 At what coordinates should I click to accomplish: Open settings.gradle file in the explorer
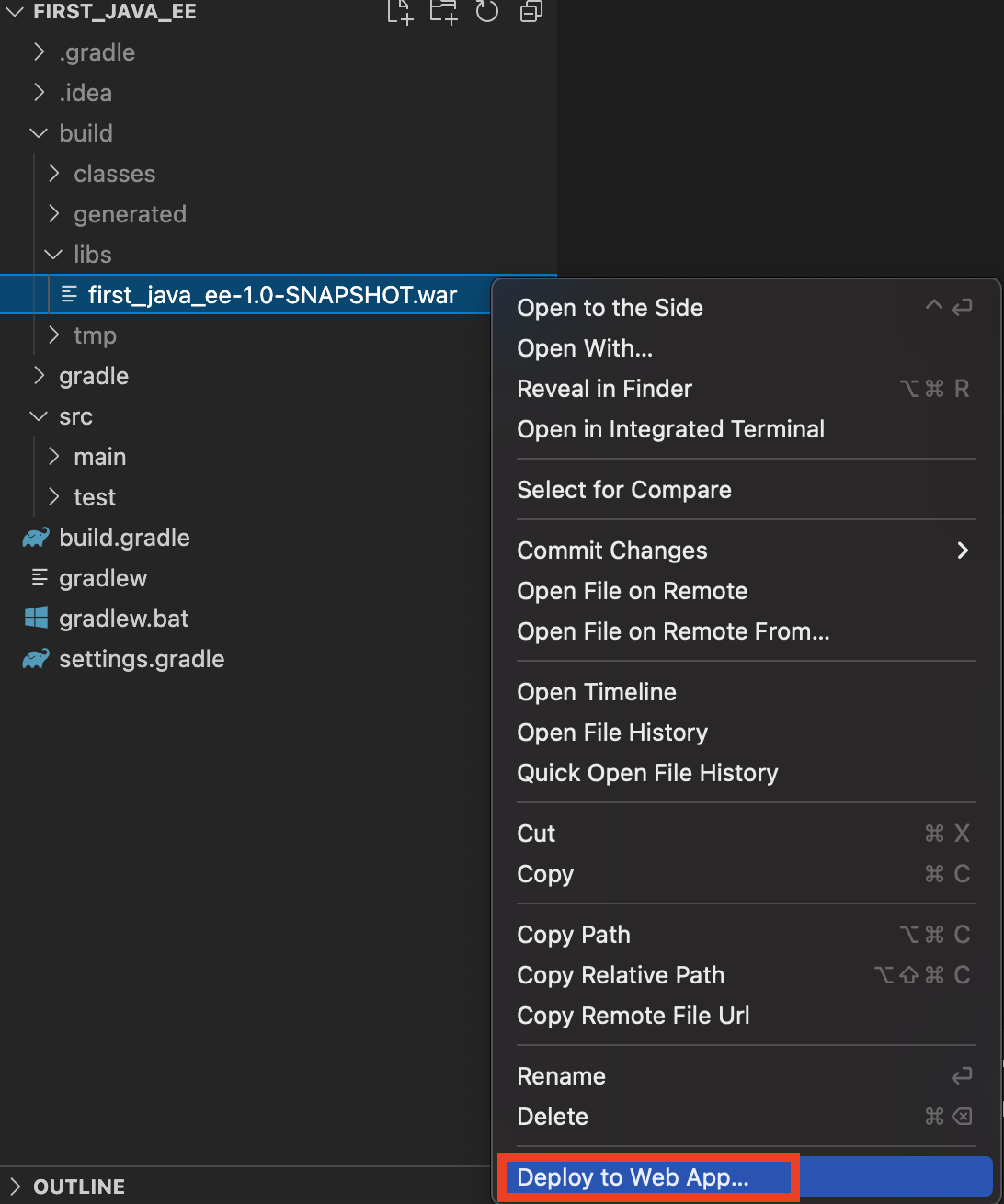pyautogui.click(x=141, y=659)
